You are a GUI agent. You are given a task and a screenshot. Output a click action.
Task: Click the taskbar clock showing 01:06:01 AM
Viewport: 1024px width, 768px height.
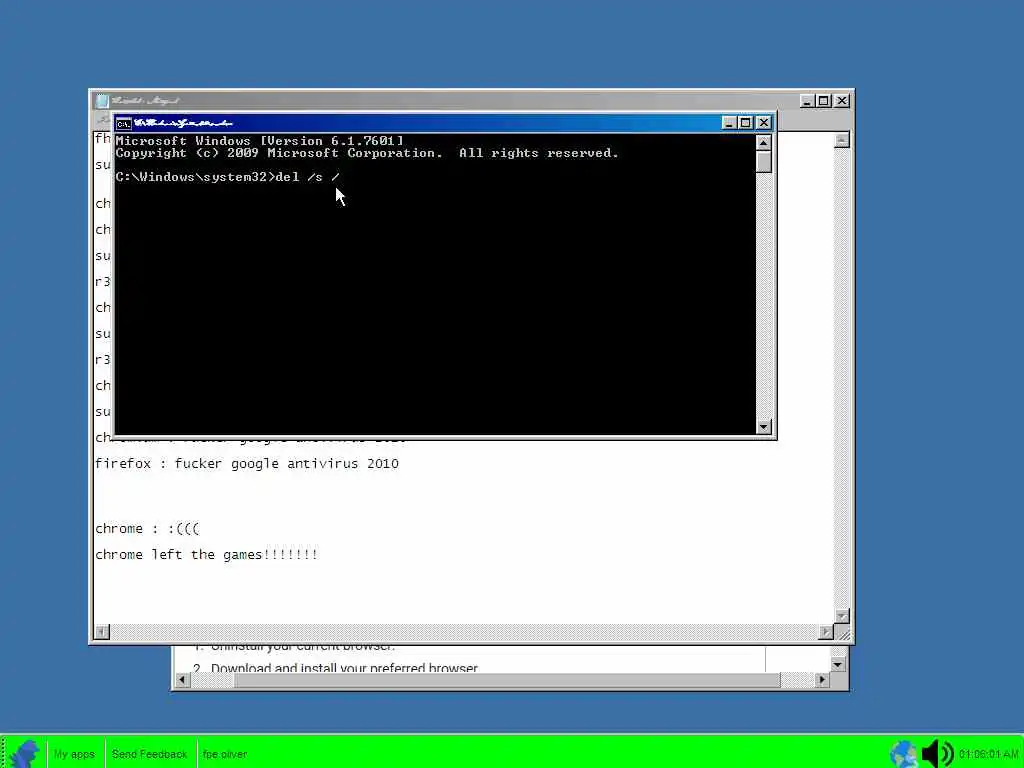tap(988, 754)
